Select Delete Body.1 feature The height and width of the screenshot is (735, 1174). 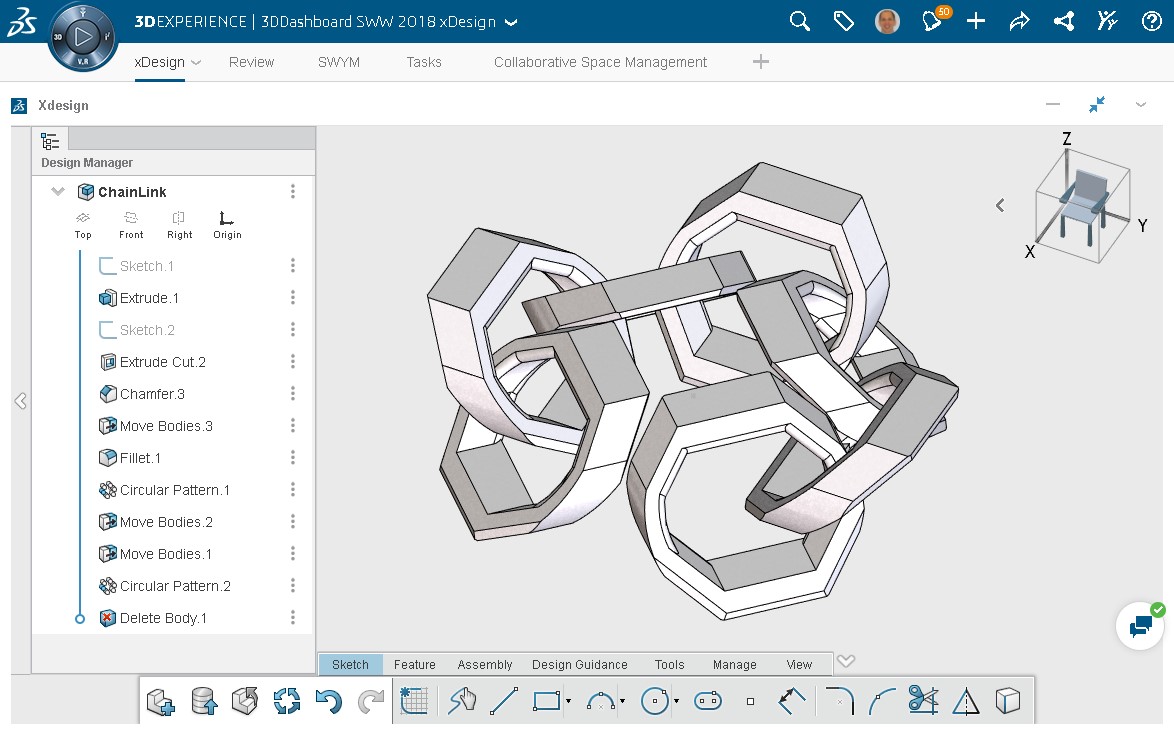153,618
